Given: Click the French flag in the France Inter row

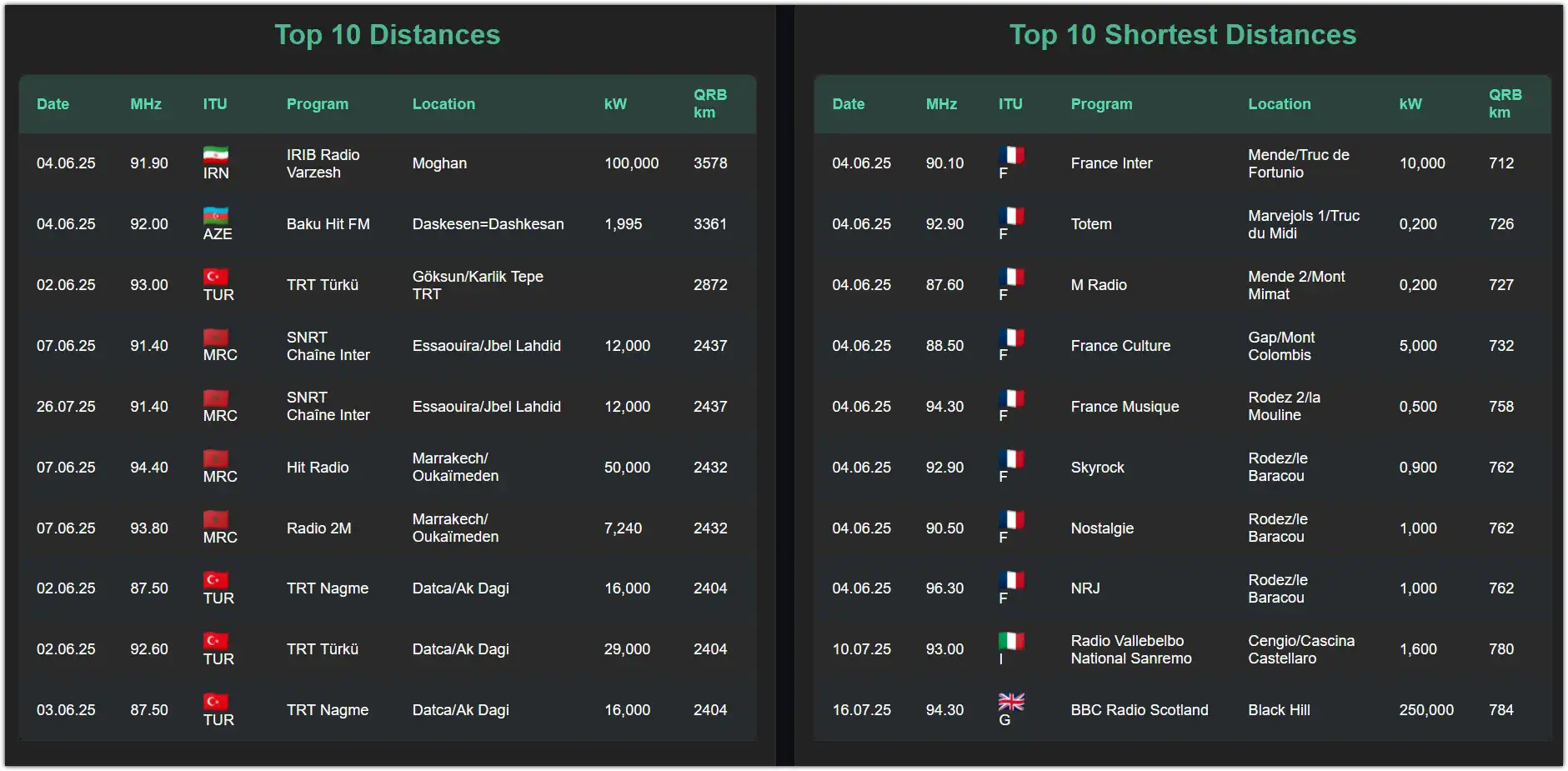Looking at the screenshot, I should click(1011, 155).
